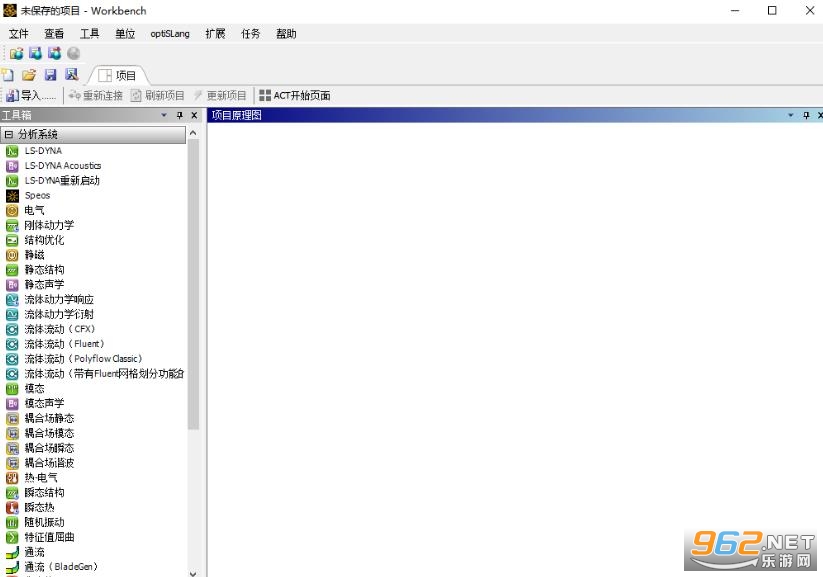Open the ACT开始页面 button
Screen dimensions: 823x577
(295, 96)
